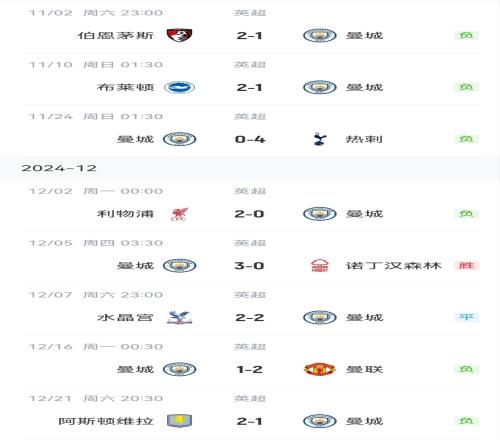The width and height of the screenshot is (500, 440).
Task: Click the Tottenham Hotspur crest
Action: click(x=320, y=139)
